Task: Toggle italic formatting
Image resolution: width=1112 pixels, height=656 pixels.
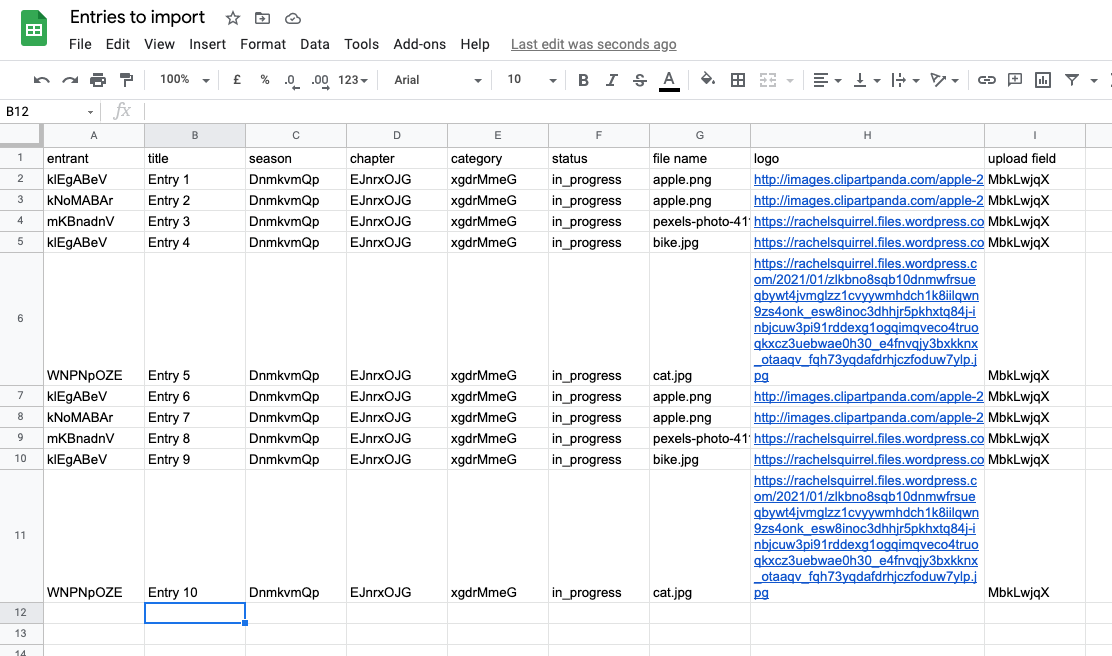Action: coord(611,79)
